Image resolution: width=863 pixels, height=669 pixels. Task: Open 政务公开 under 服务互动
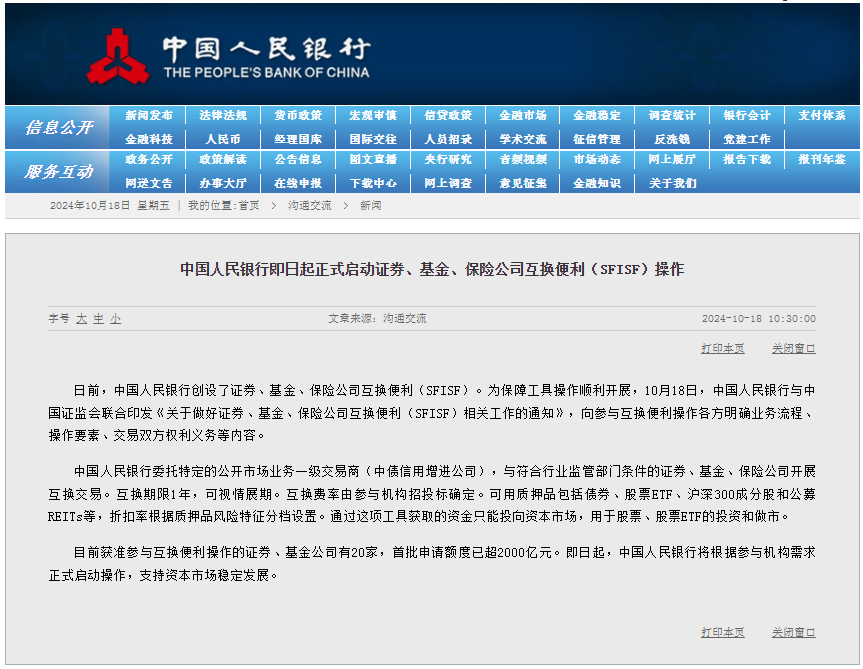pyautogui.click(x=149, y=160)
